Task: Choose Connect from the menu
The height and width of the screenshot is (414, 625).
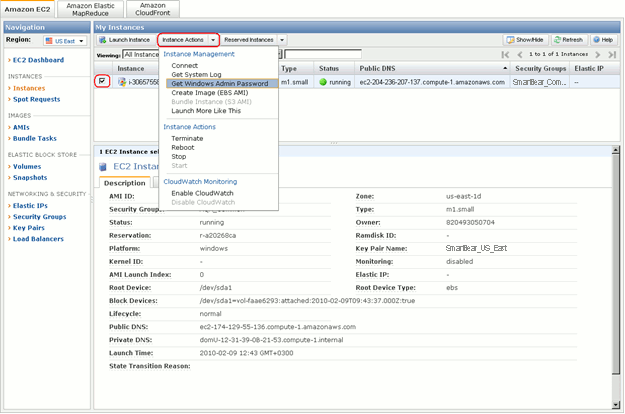Action: (x=185, y=65)
